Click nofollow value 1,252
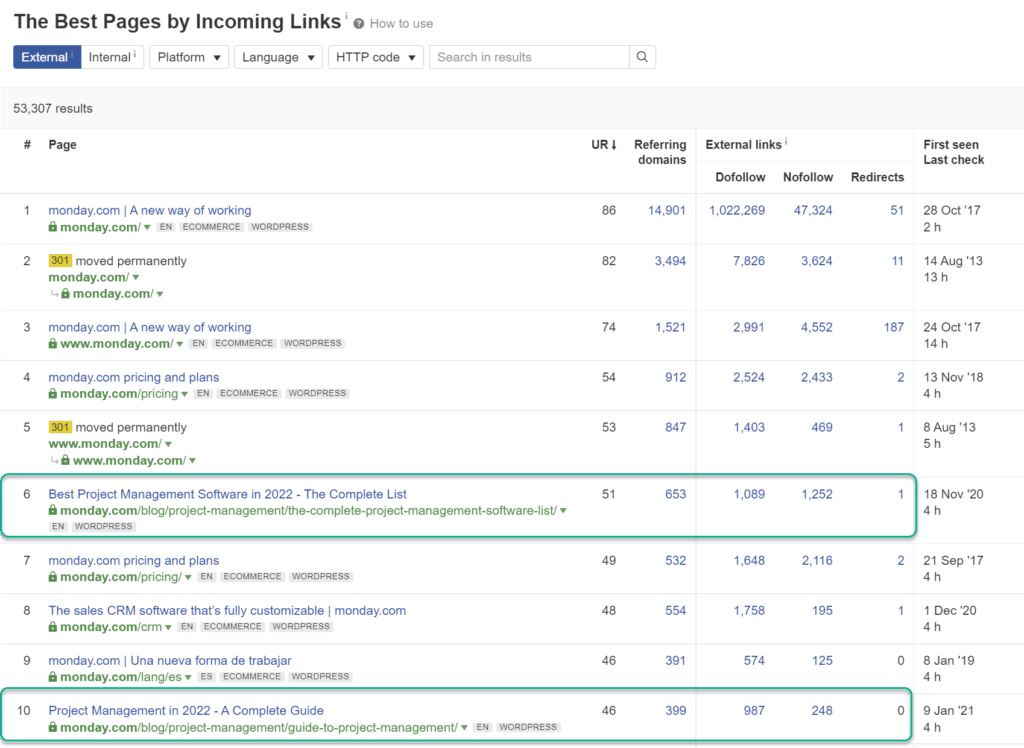This screenshot has width=1024, height=748. (x=817, y=494)
